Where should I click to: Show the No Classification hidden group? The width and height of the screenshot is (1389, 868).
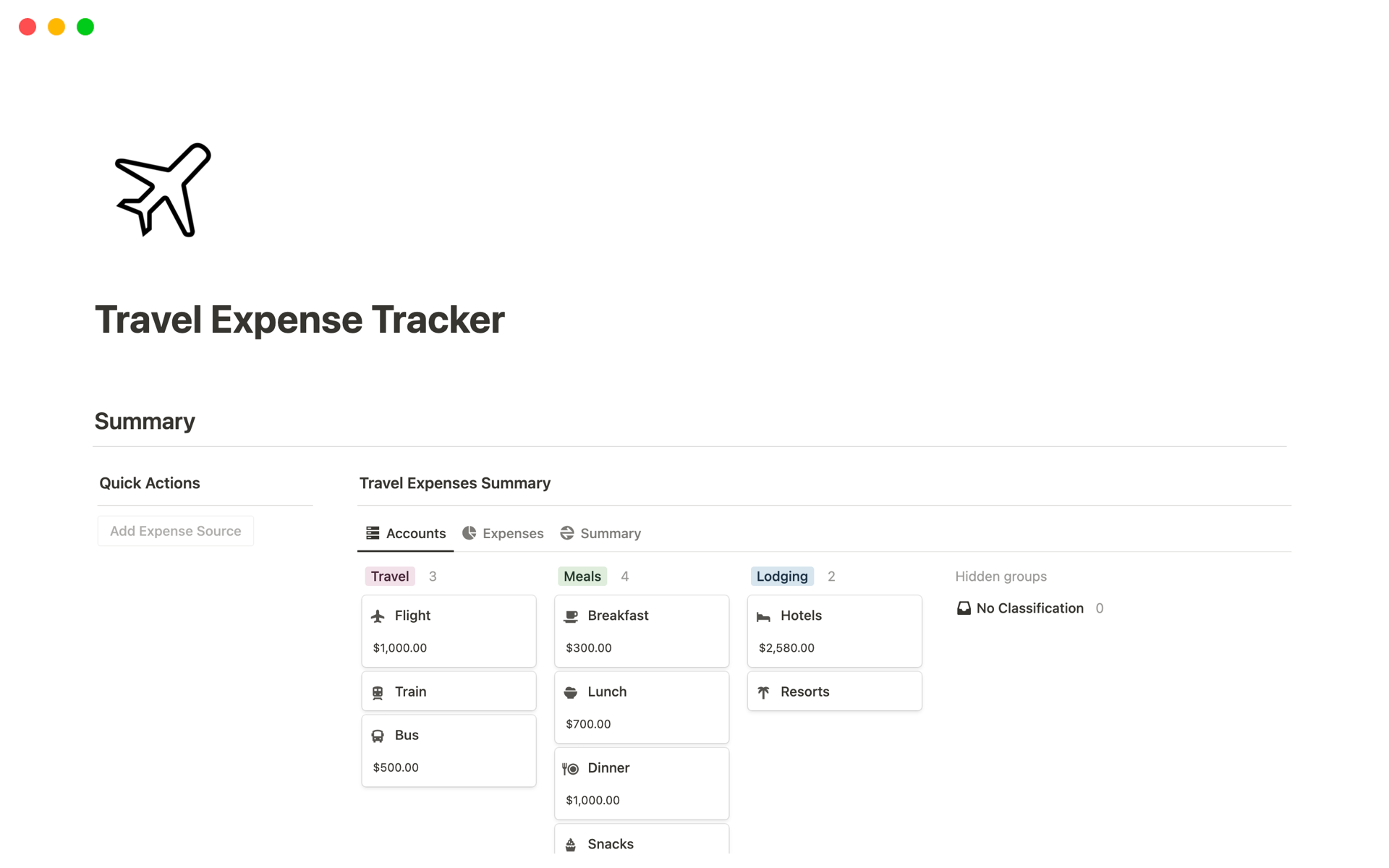click(x=1029, y=608)
